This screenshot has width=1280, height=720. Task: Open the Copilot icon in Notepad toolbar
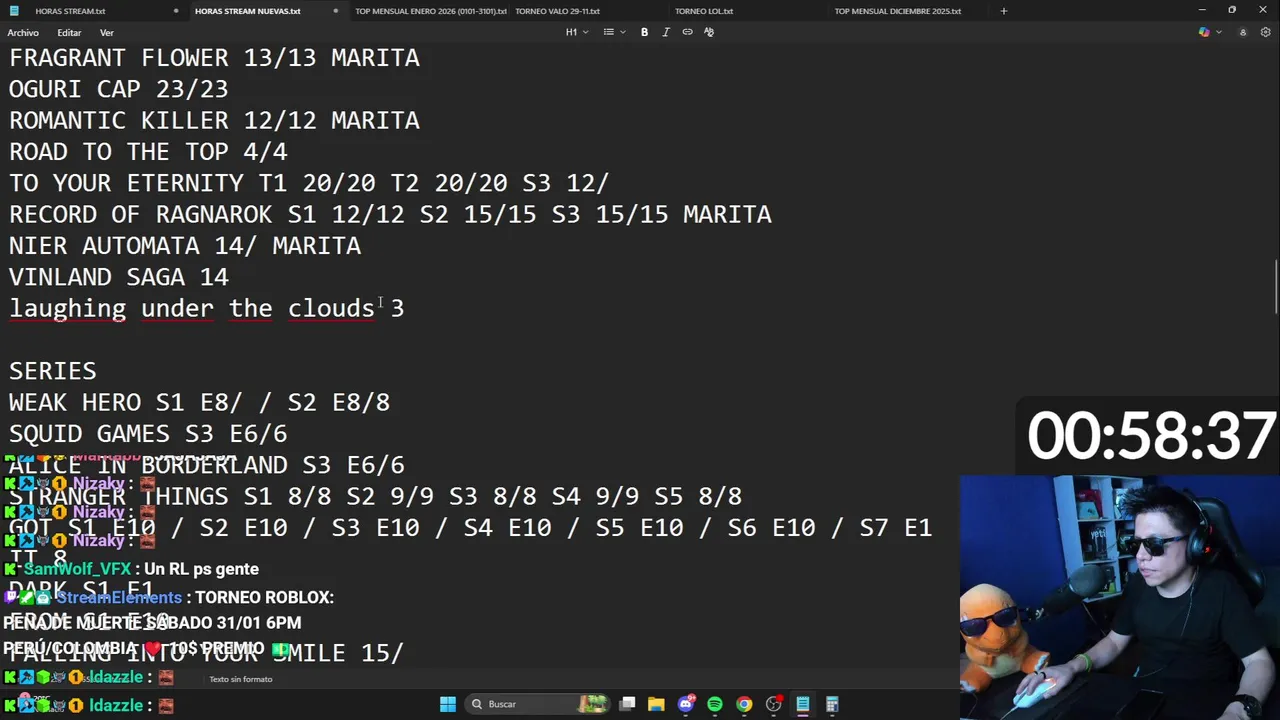(1204, 32)
